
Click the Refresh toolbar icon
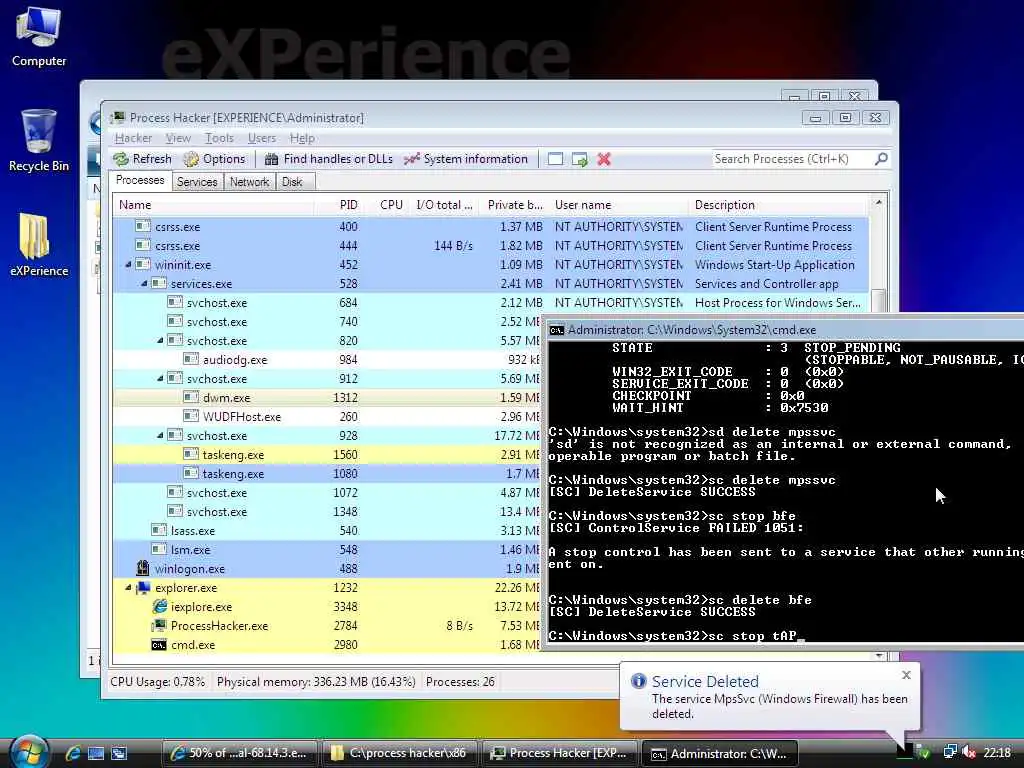(x=121, y=159)
